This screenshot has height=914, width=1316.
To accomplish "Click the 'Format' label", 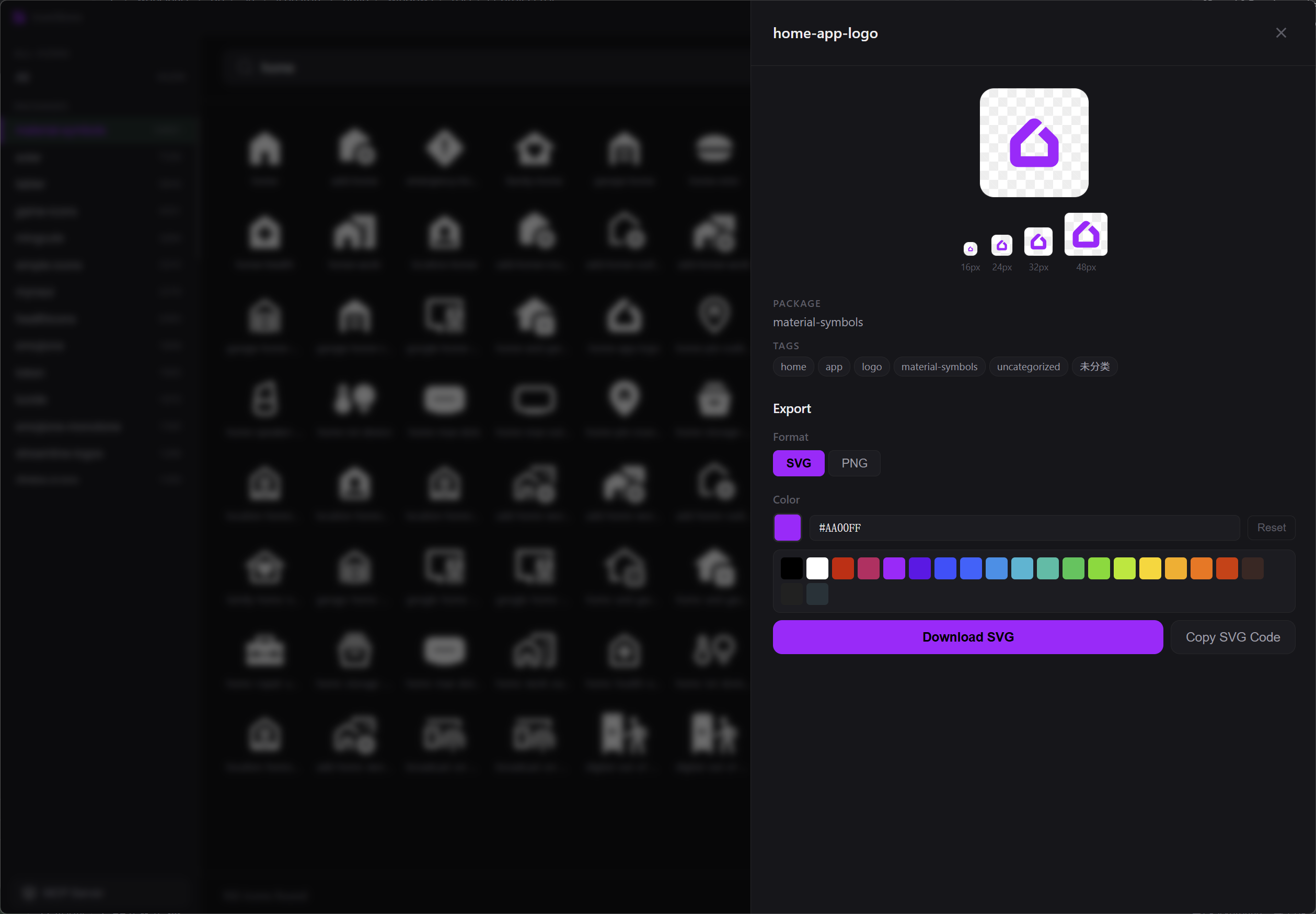I will 790,437.
